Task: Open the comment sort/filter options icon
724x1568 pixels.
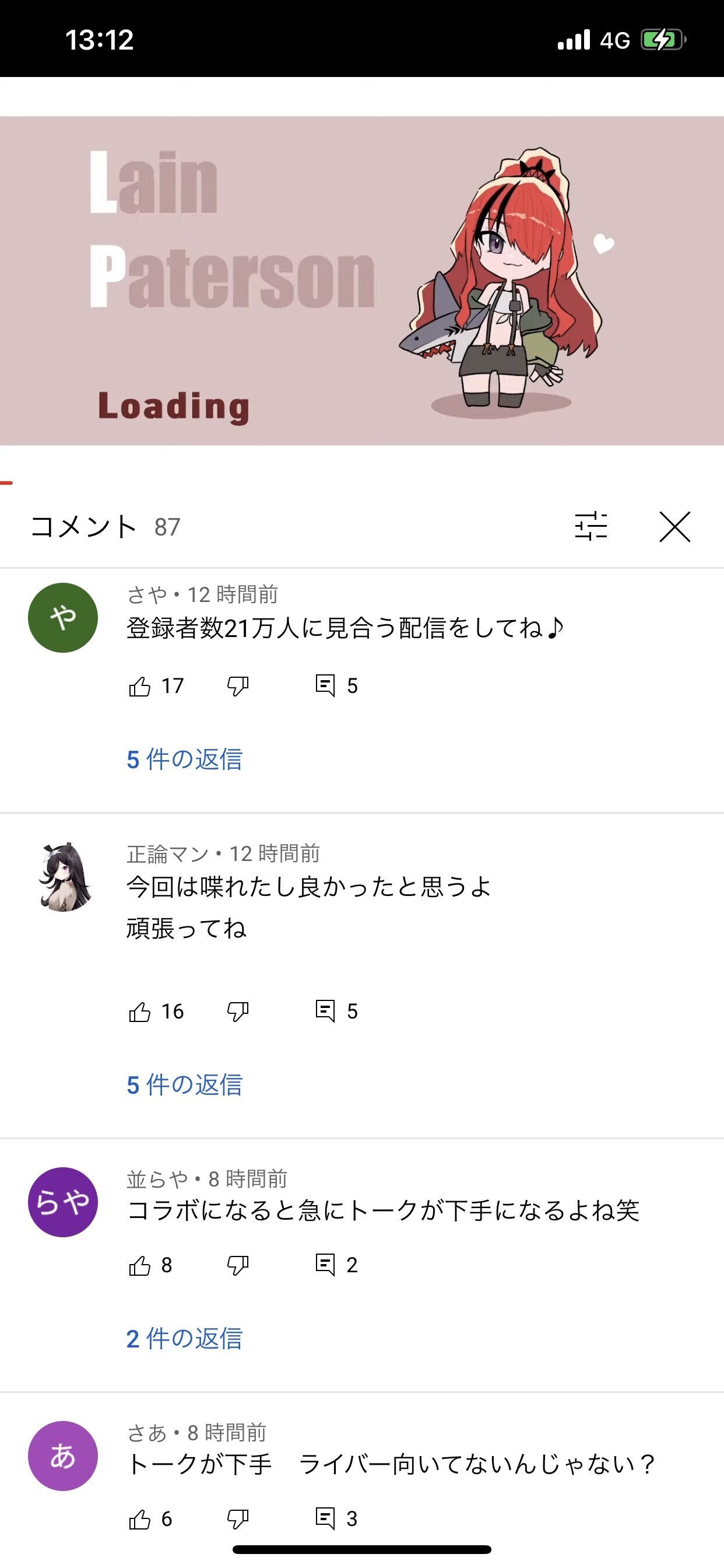Action: pos(591,526)
